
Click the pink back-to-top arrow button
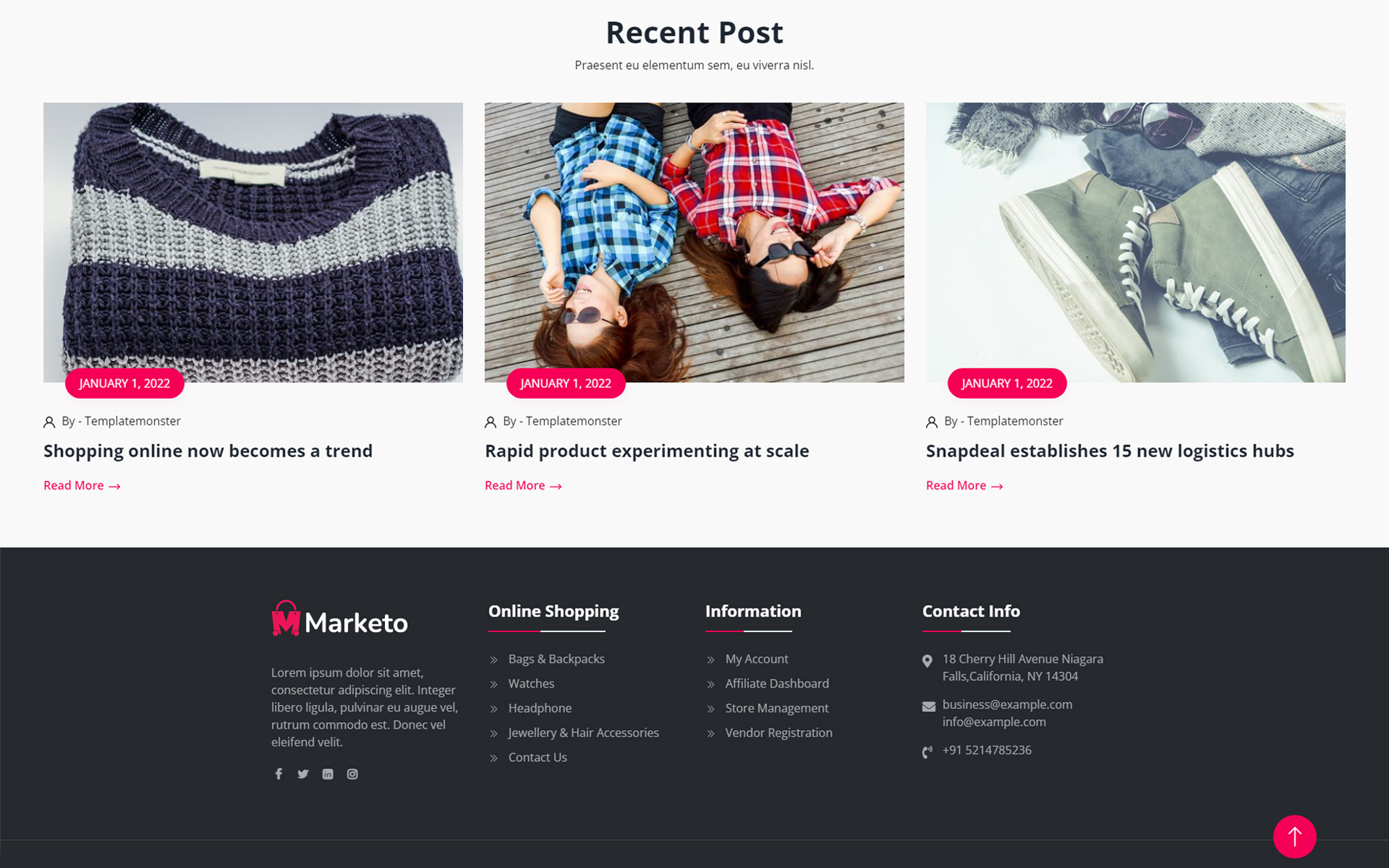[1294, 837]
